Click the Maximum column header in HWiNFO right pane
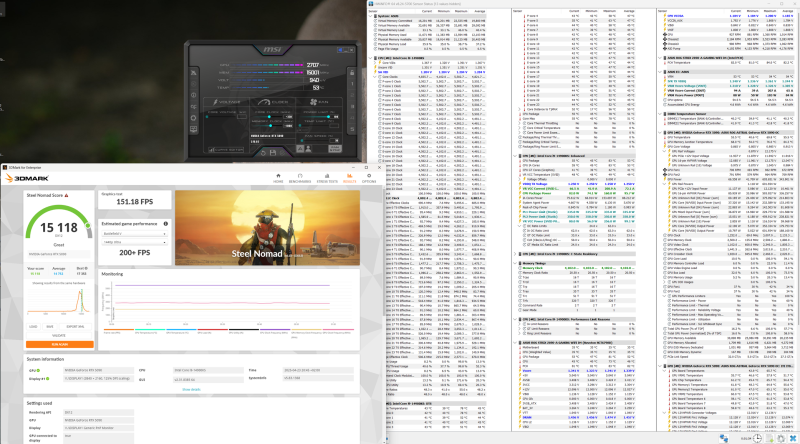 [x=770, y=11]
